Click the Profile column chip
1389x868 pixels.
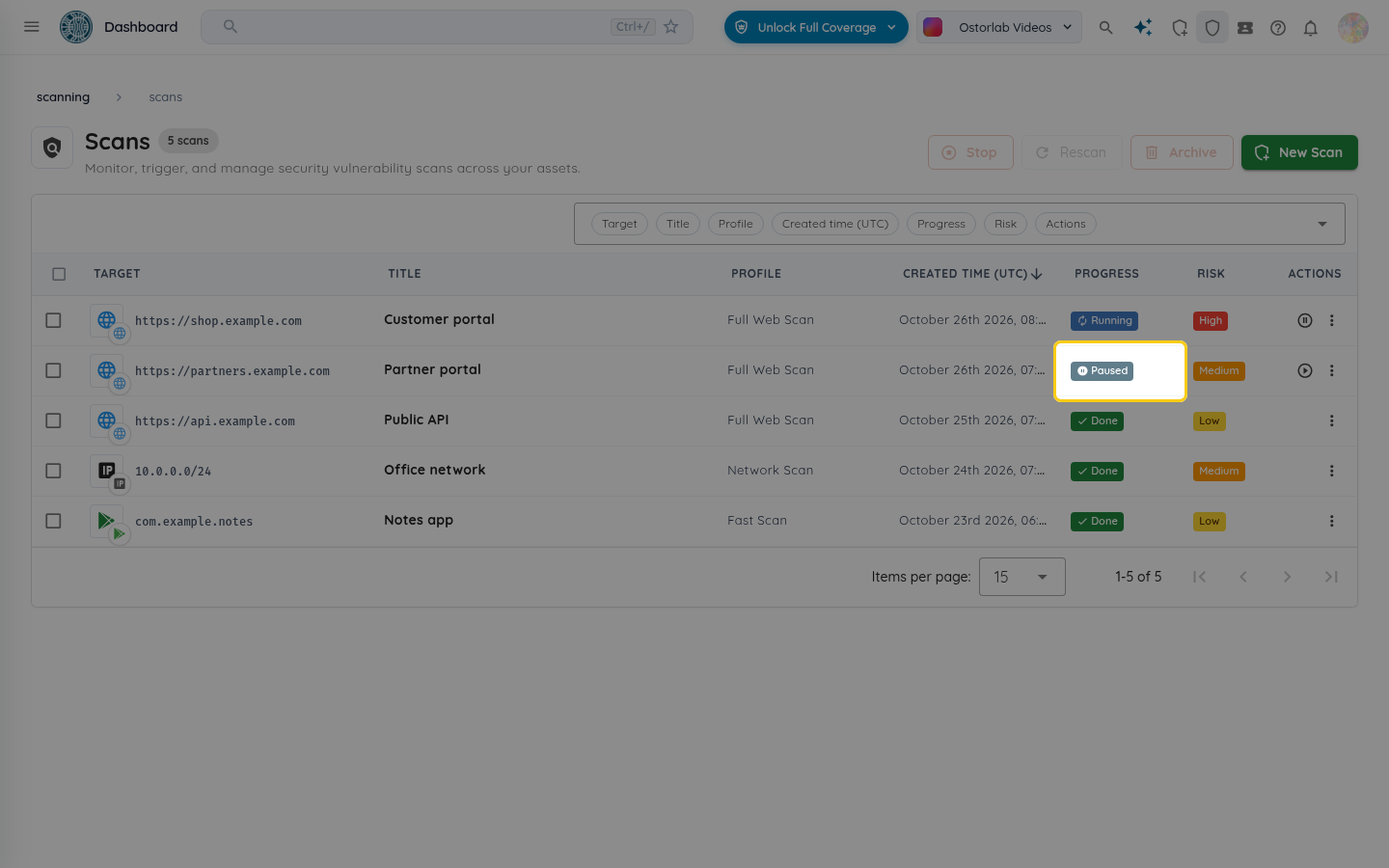(735, 224)
